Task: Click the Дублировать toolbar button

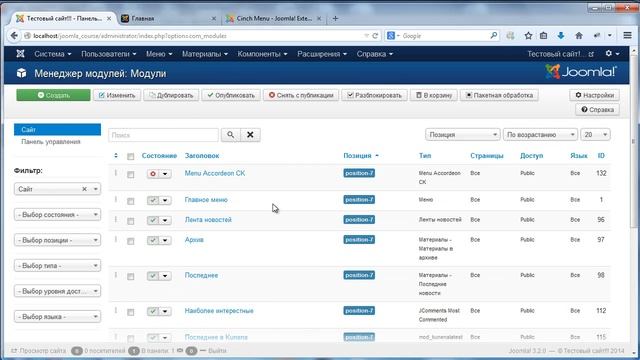Action: [171, 95]
